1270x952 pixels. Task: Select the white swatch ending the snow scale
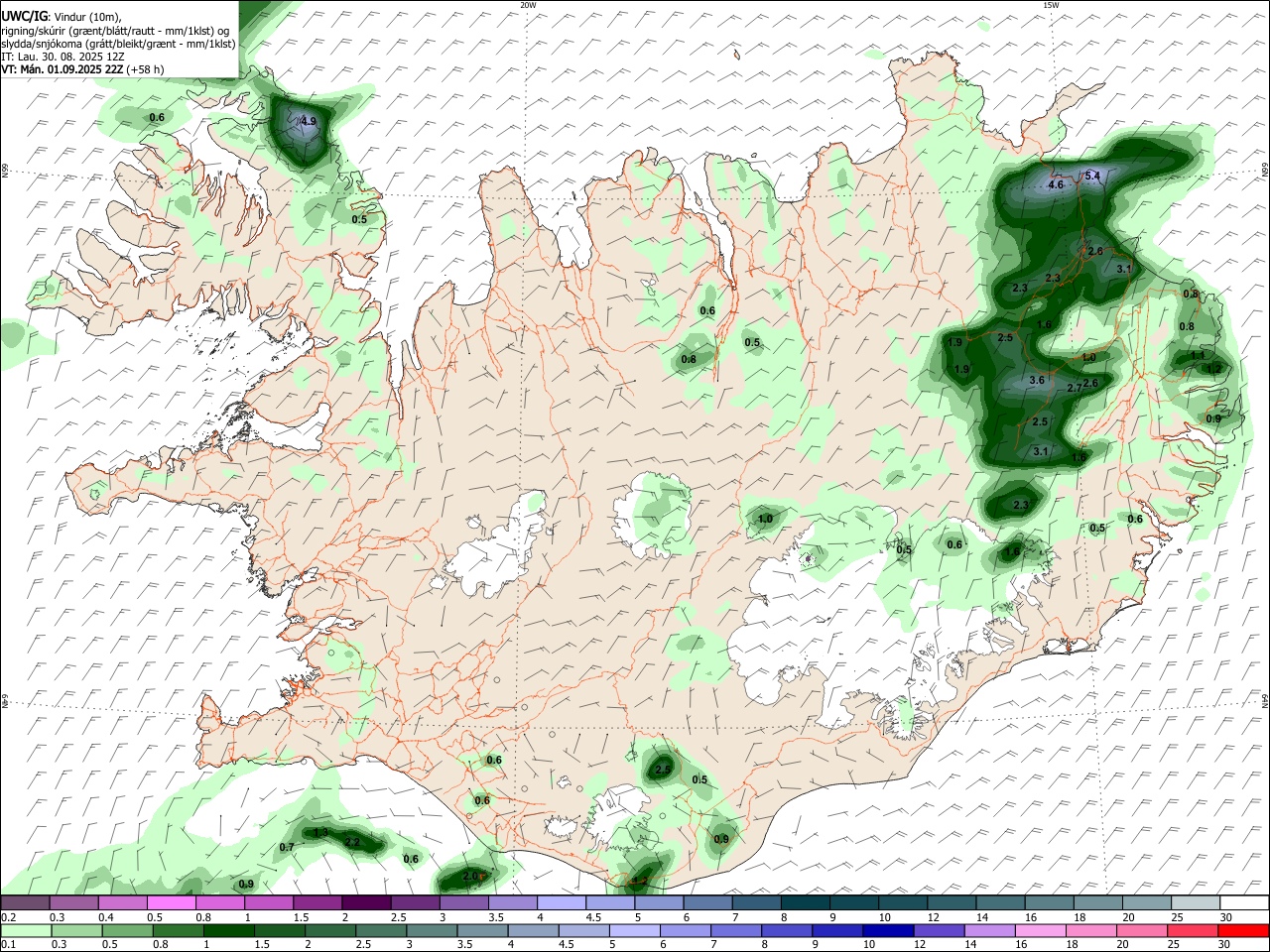[1243, 903]
